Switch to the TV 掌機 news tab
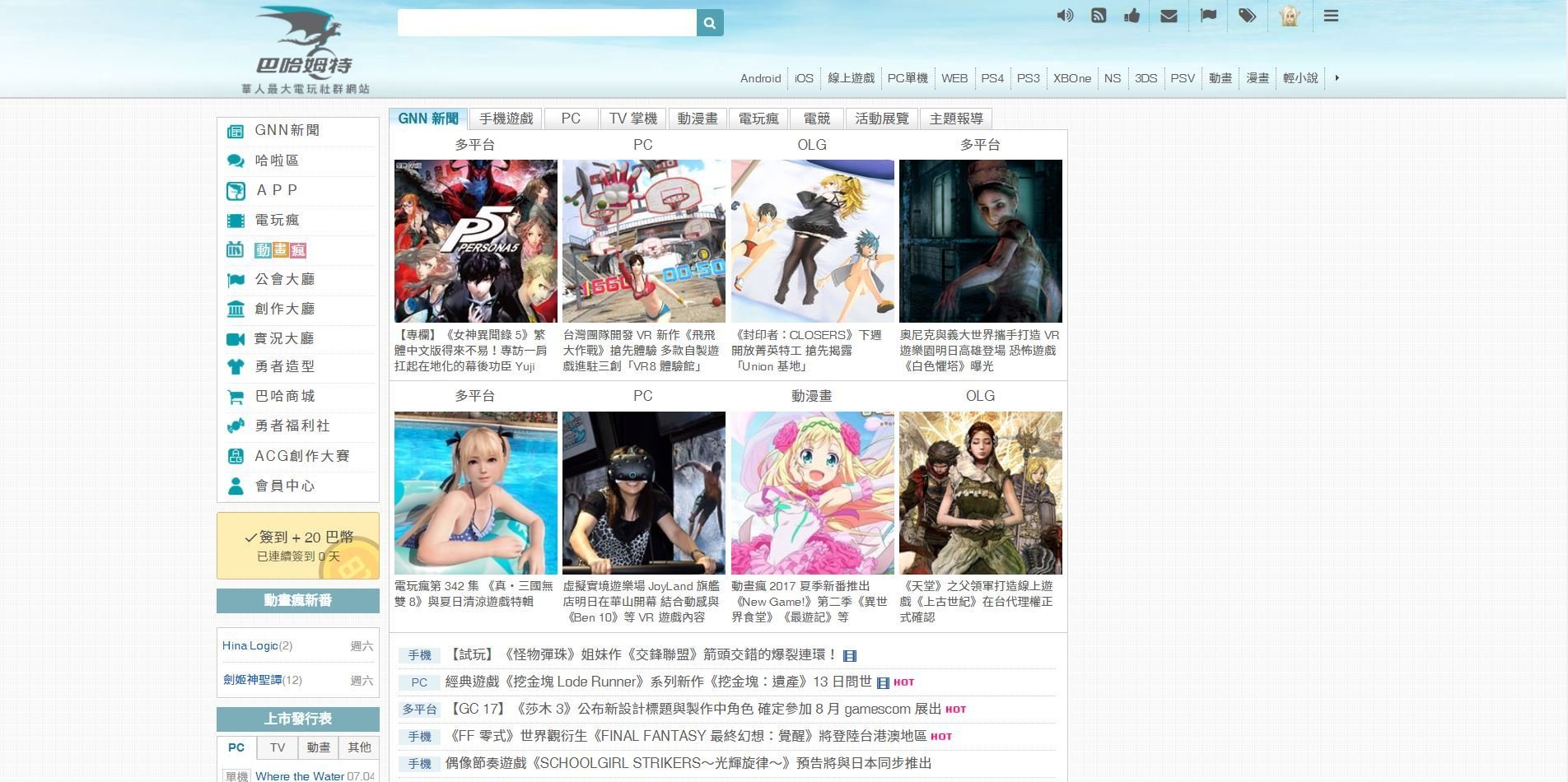 coord(633,119)
